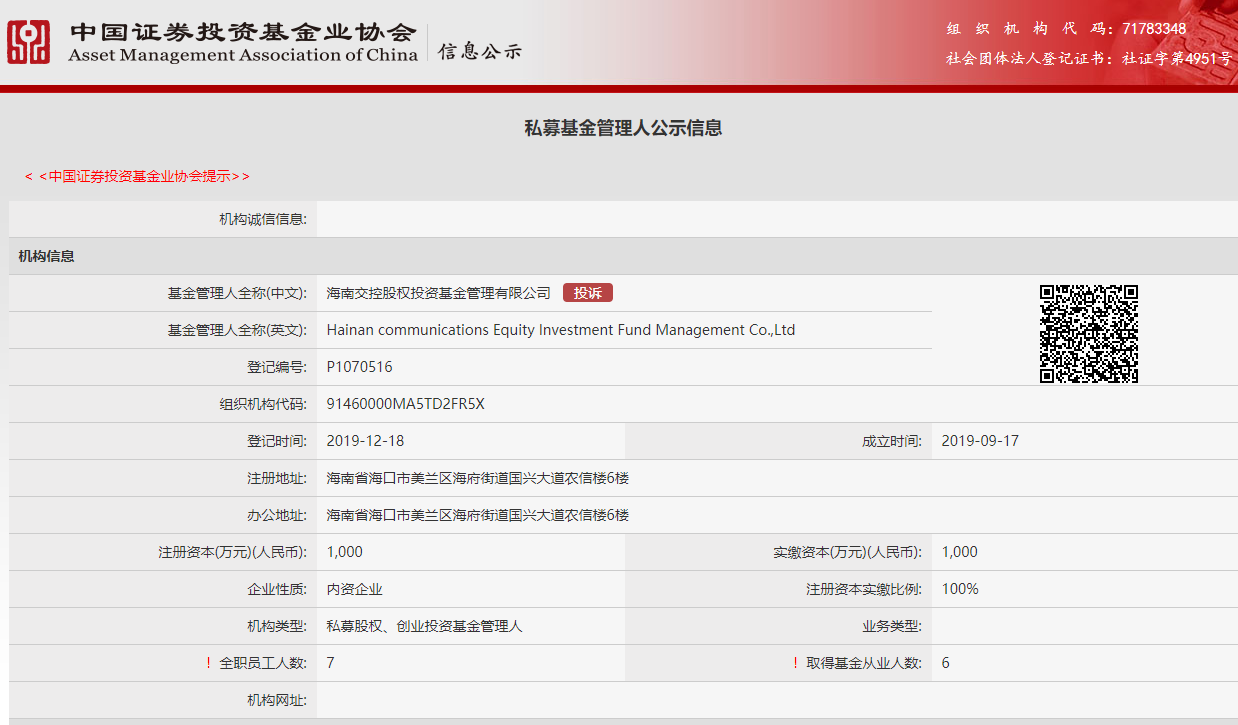This screenshot has height=725, width=1238.
Task: Click the QR code image
Action: pyautogui.click(x=1089, y=334)
